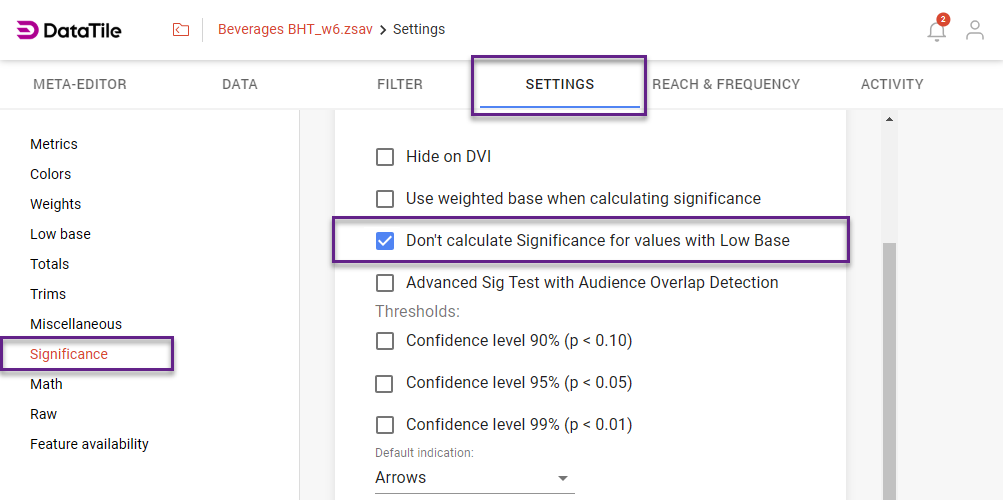This screenshot has height=500, width=1003.
Task: Check Confidence level 99% threshold
Action: click(385, 425)
